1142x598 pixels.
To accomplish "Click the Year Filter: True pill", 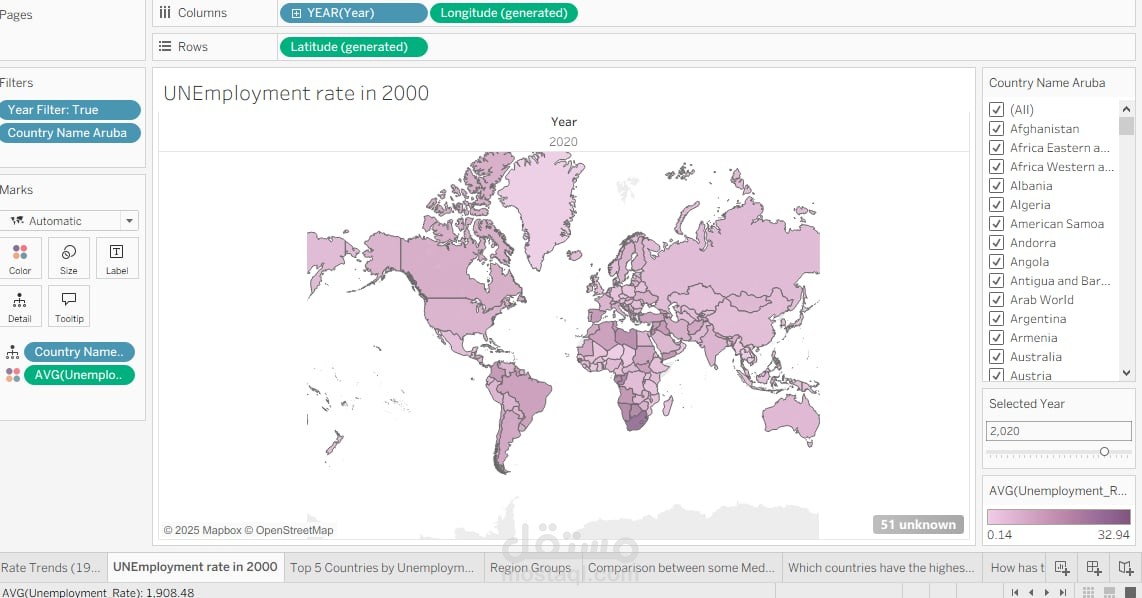I will tap(70, 110).
